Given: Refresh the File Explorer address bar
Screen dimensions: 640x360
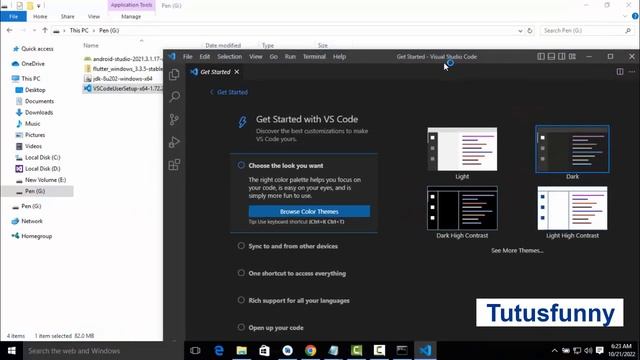Looking at the screenshot, I should pos(530,31).
